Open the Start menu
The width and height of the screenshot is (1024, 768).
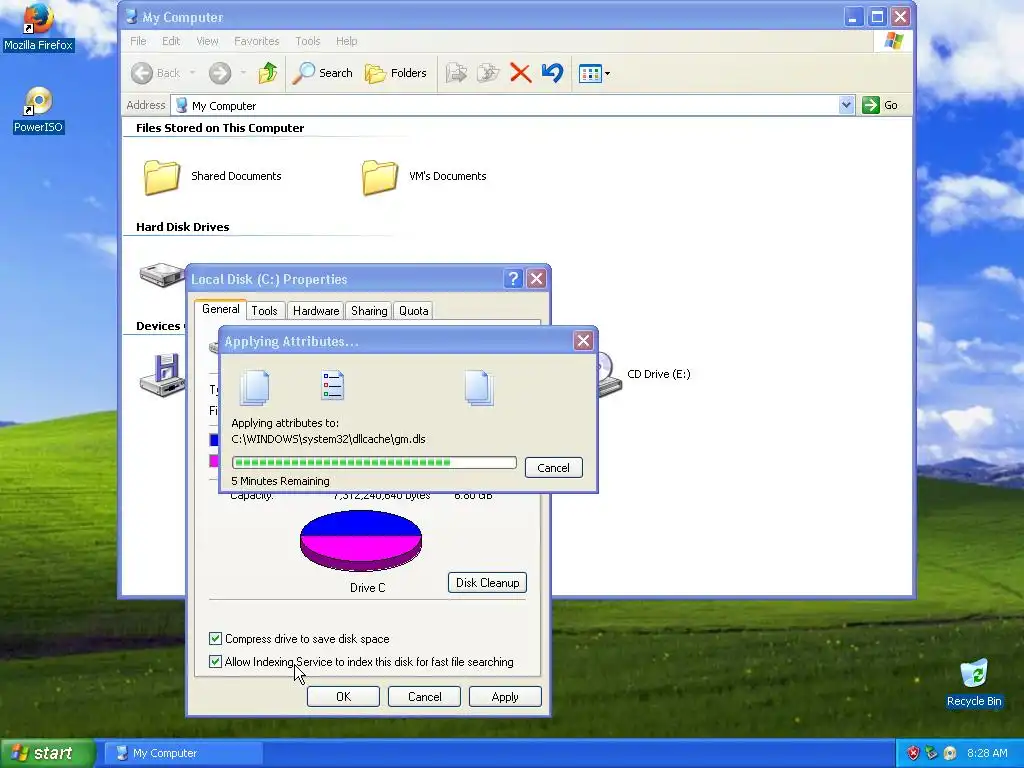(47, 753)
